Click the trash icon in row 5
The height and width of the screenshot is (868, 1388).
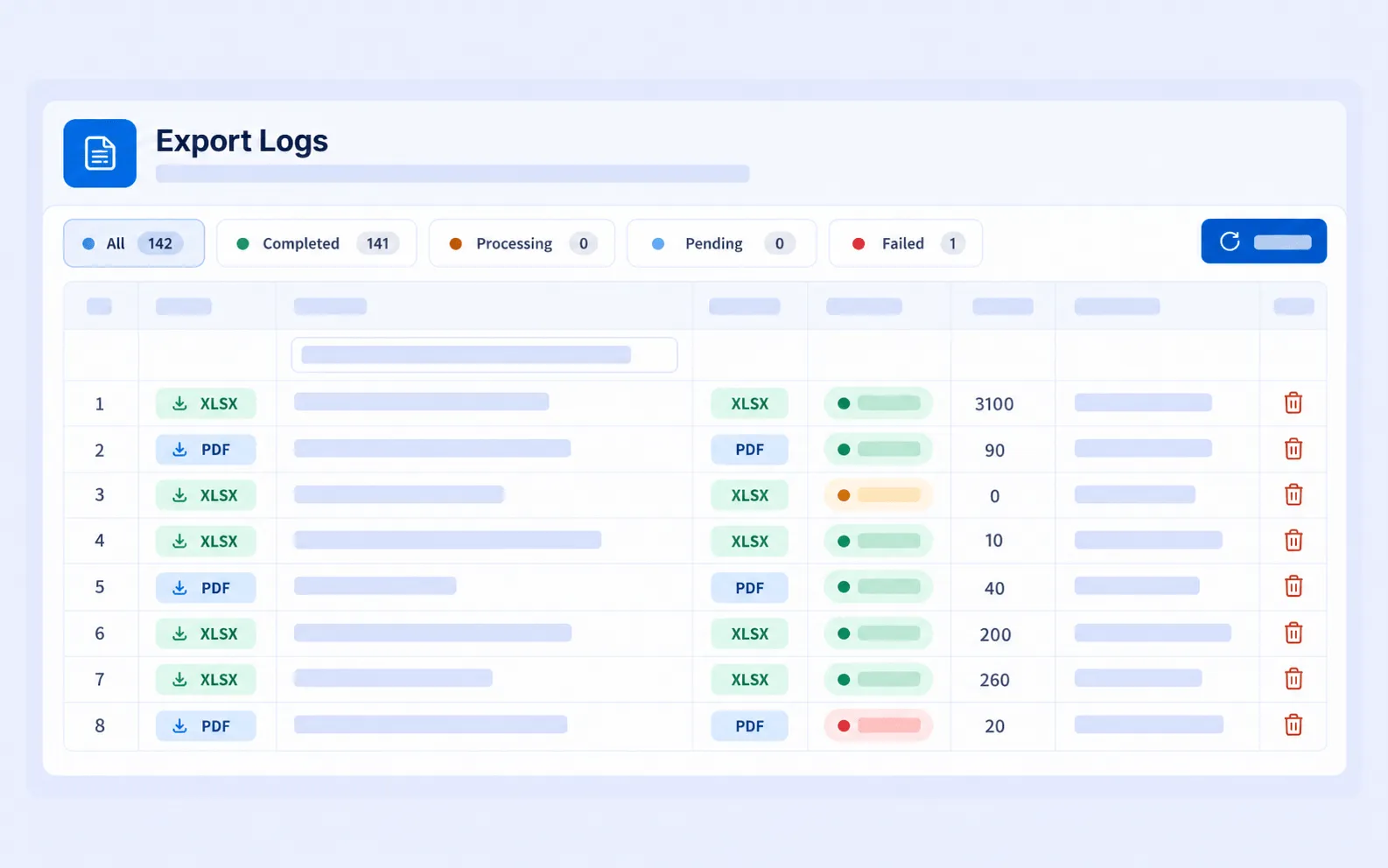point(1293,586)
